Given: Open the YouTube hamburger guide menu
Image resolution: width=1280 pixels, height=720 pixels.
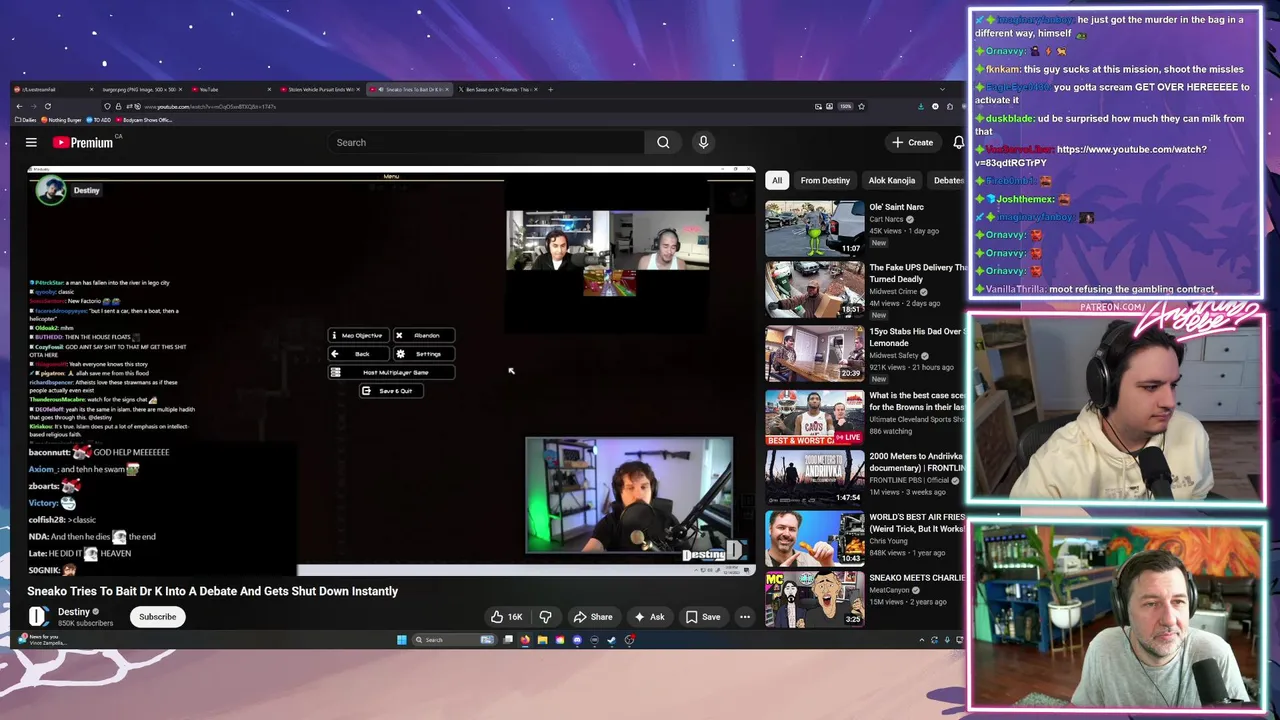Looking at the screenshot, I should coord(31,142).
